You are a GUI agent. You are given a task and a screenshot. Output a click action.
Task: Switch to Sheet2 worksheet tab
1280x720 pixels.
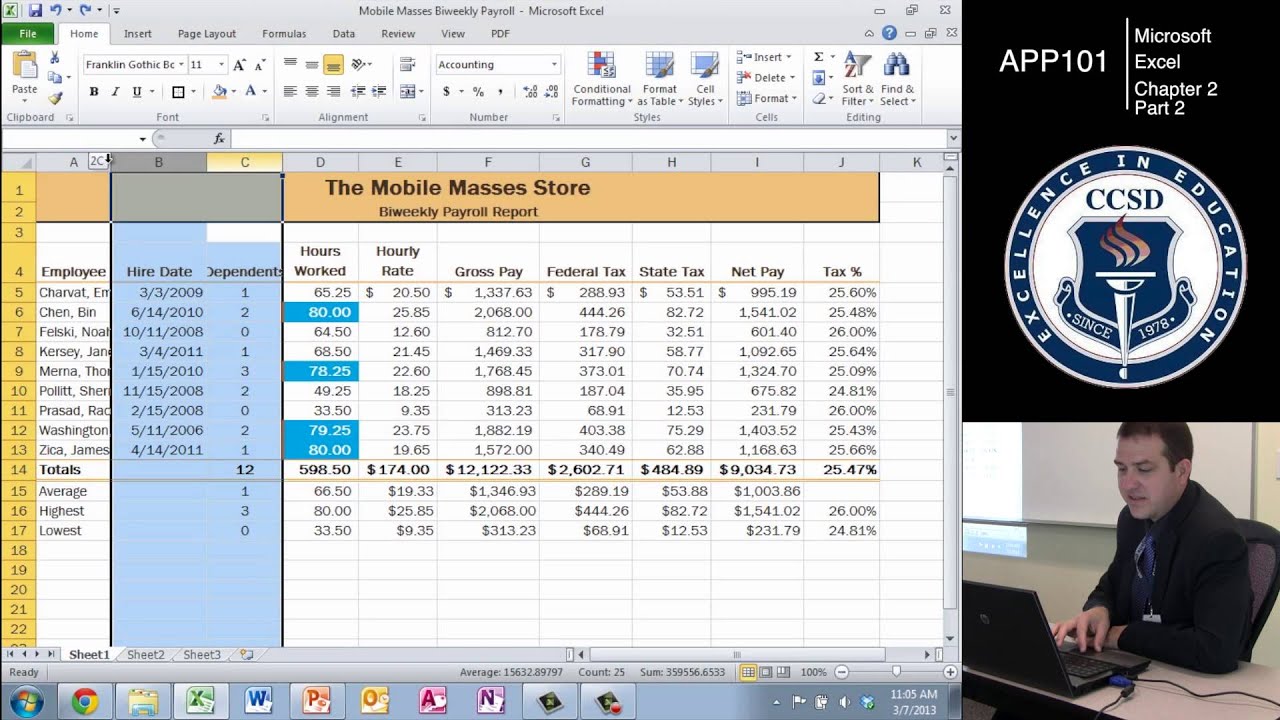[x=146, y=655]
